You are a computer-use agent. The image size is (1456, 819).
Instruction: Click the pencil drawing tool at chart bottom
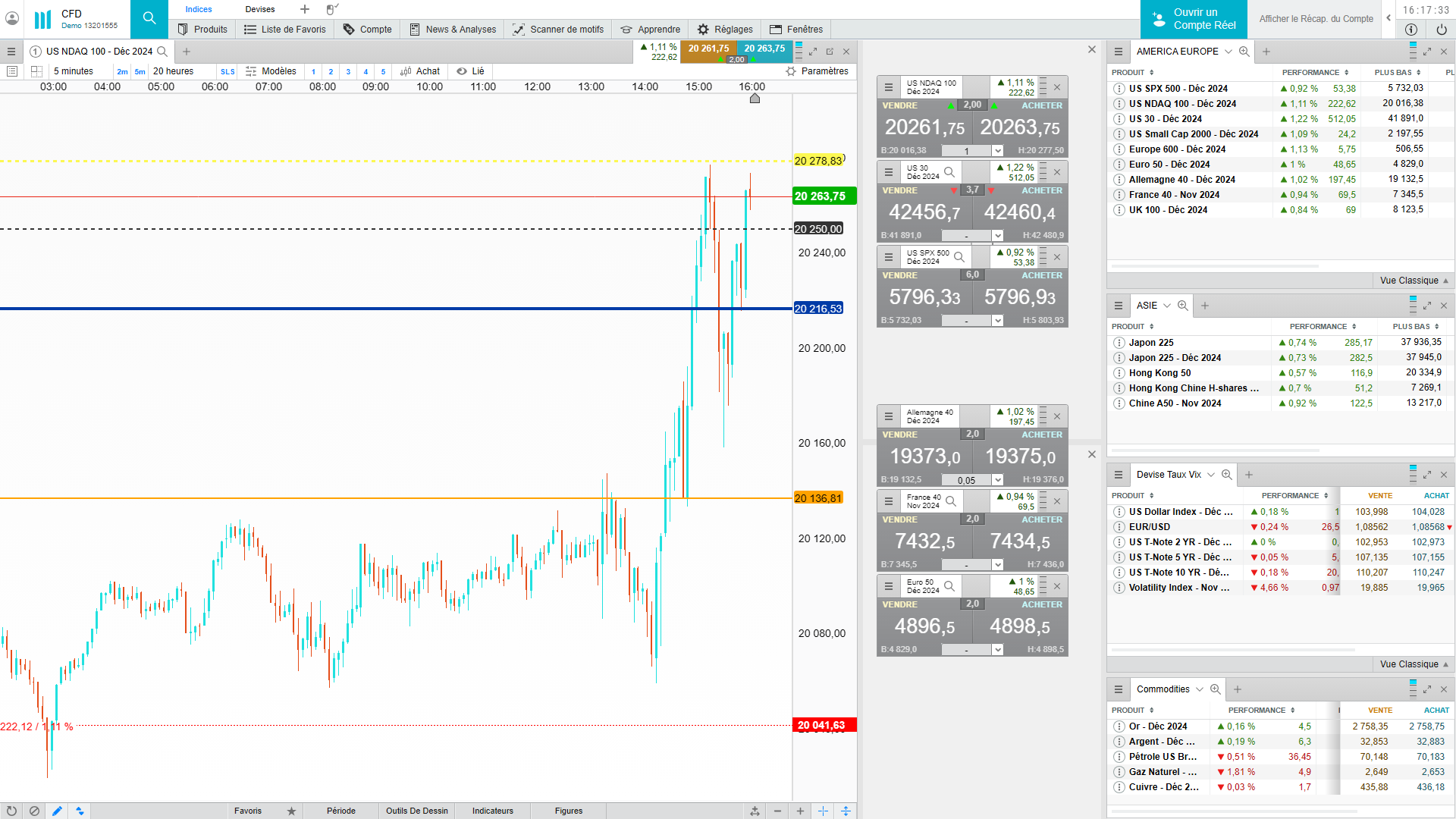57,811
